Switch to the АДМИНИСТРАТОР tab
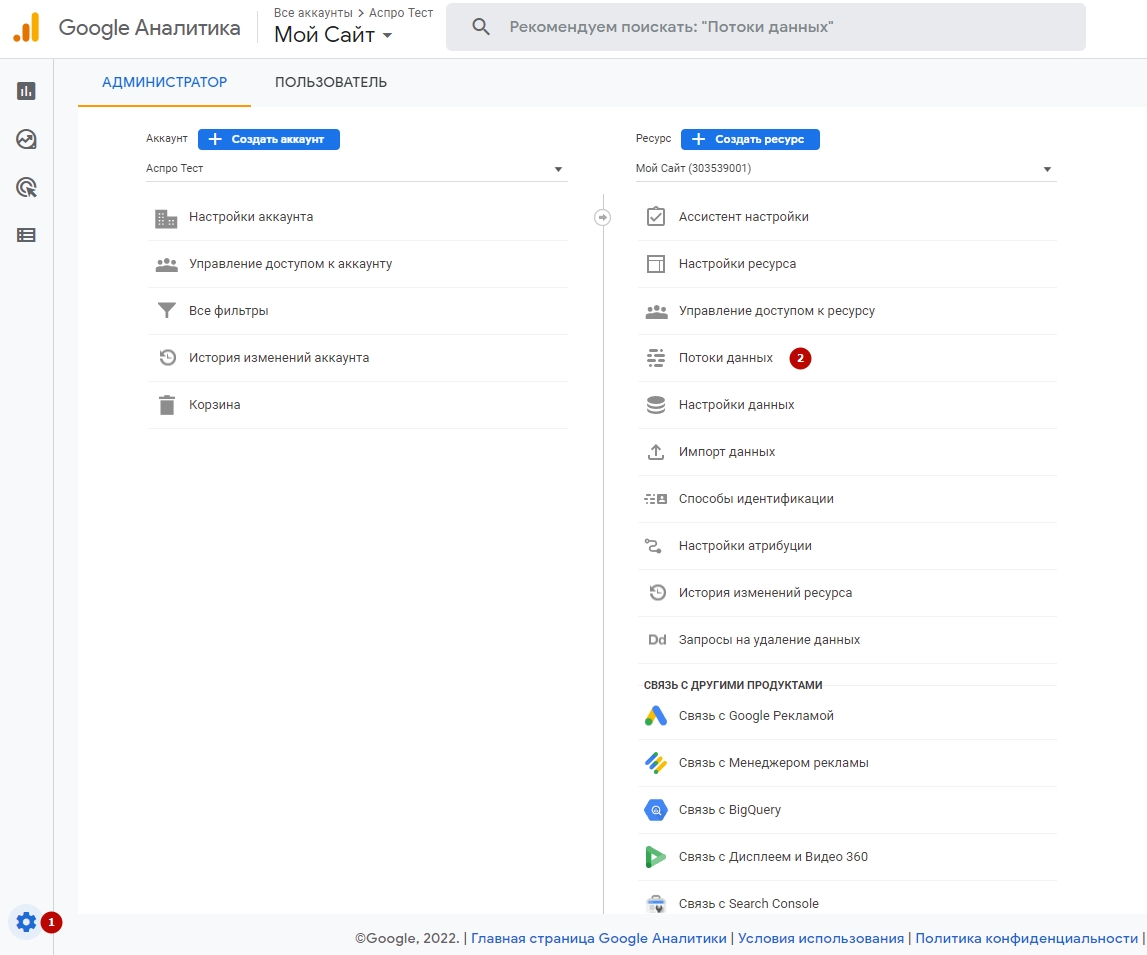This screenshot has height=955, width=1147. [x=165, y=83]
